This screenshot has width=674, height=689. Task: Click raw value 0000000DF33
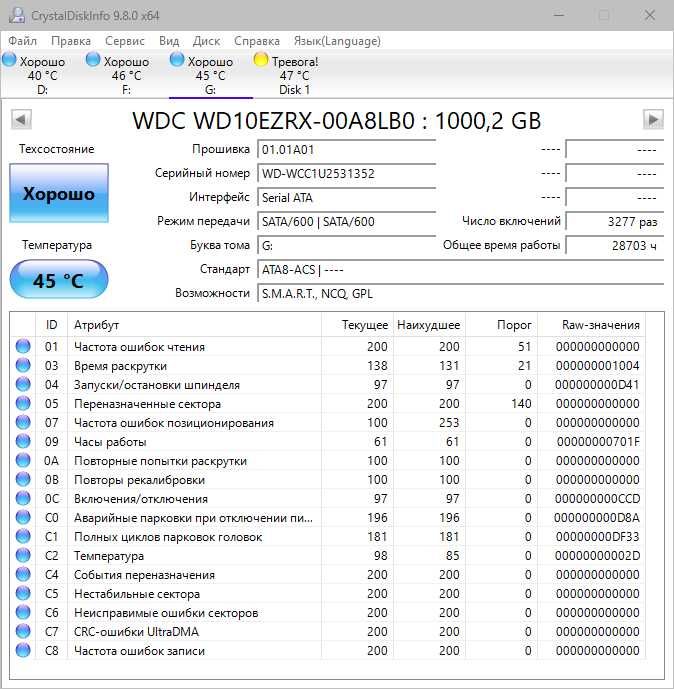click(x=598, y=537)
